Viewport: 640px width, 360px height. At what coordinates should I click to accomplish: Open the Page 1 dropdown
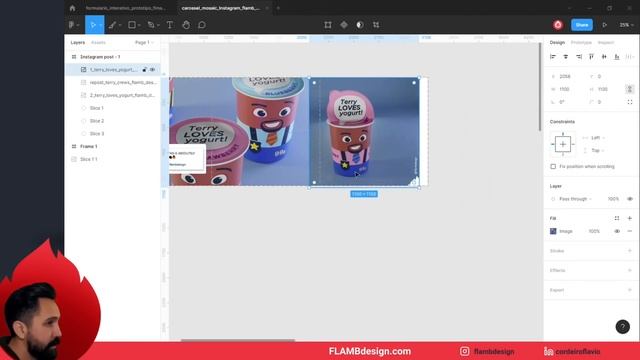coord(144,42)
